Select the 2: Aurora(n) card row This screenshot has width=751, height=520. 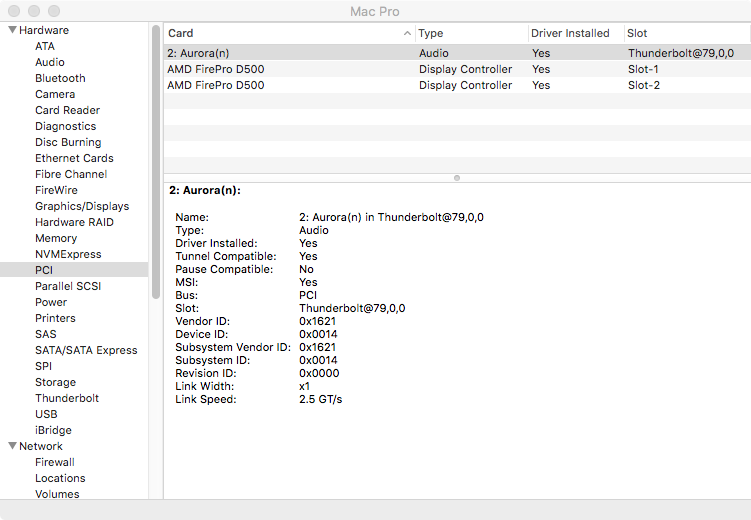[457, 53]
